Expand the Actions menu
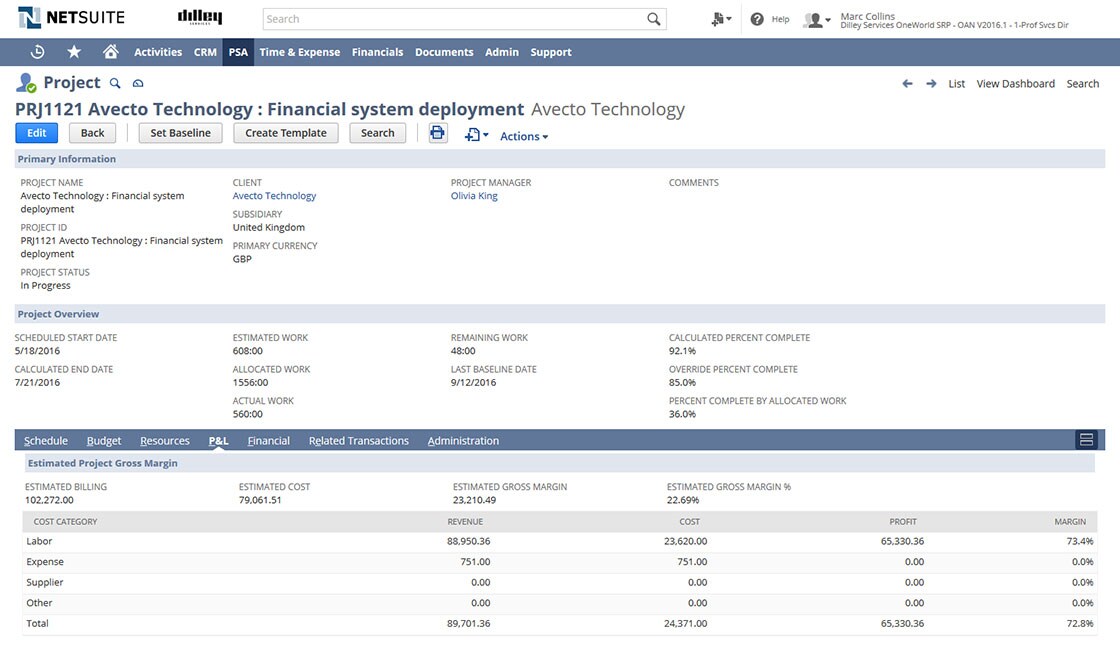The image size is (1120, 651). pos(524,136)
